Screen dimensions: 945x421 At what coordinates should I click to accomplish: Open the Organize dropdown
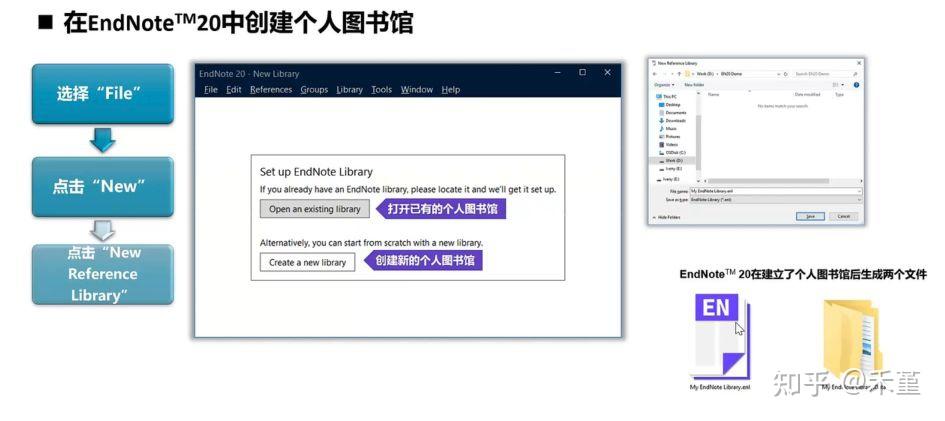(x=664, y=85)
